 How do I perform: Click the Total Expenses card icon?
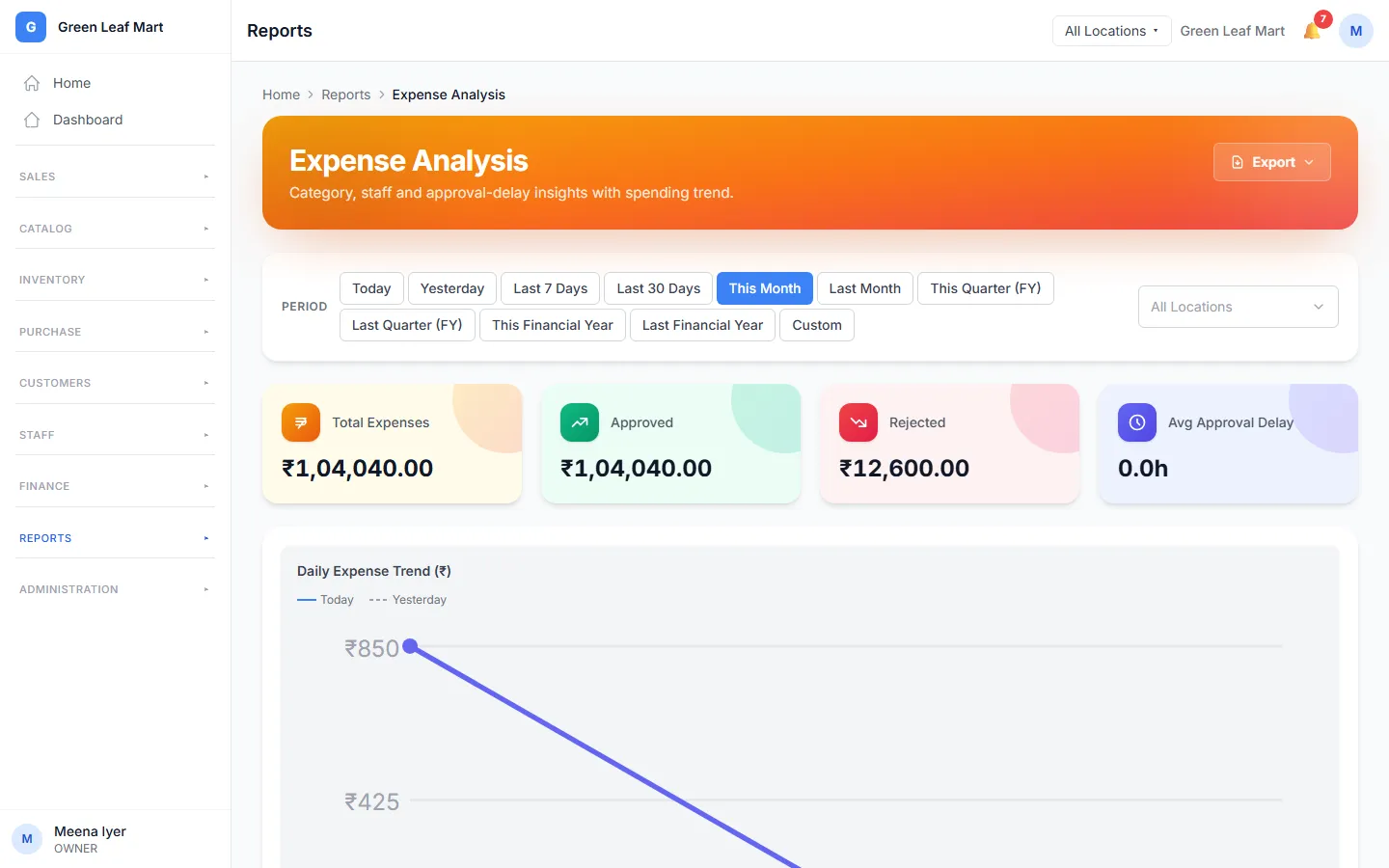pos(301,422)
